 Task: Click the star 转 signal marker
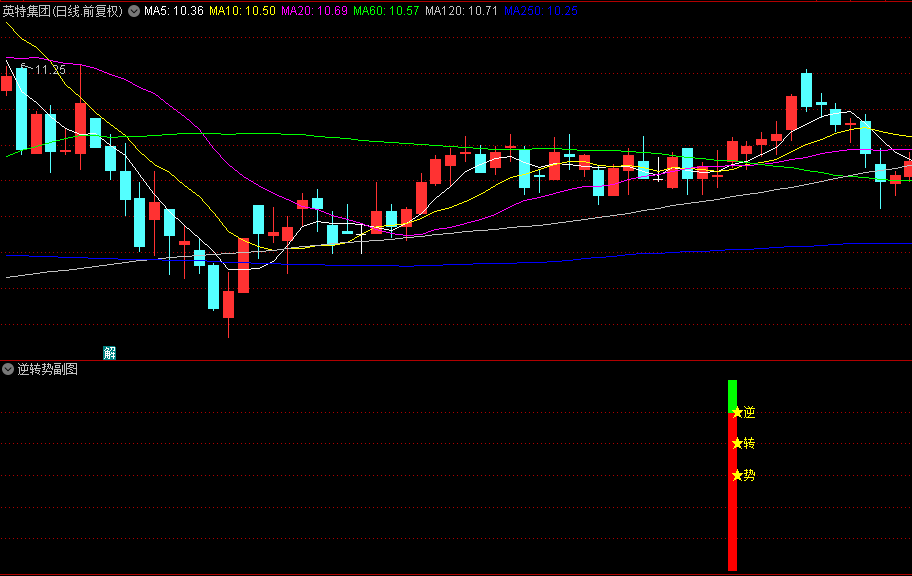[x=743, y=443]
